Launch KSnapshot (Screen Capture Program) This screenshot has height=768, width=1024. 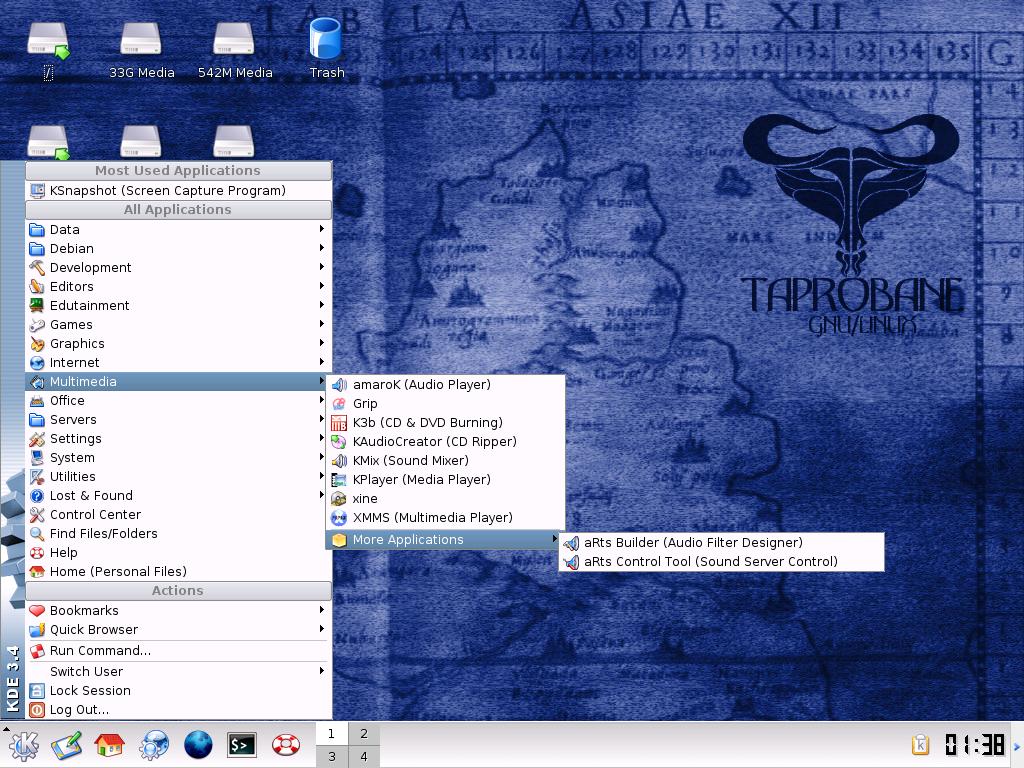pos(178,191)
